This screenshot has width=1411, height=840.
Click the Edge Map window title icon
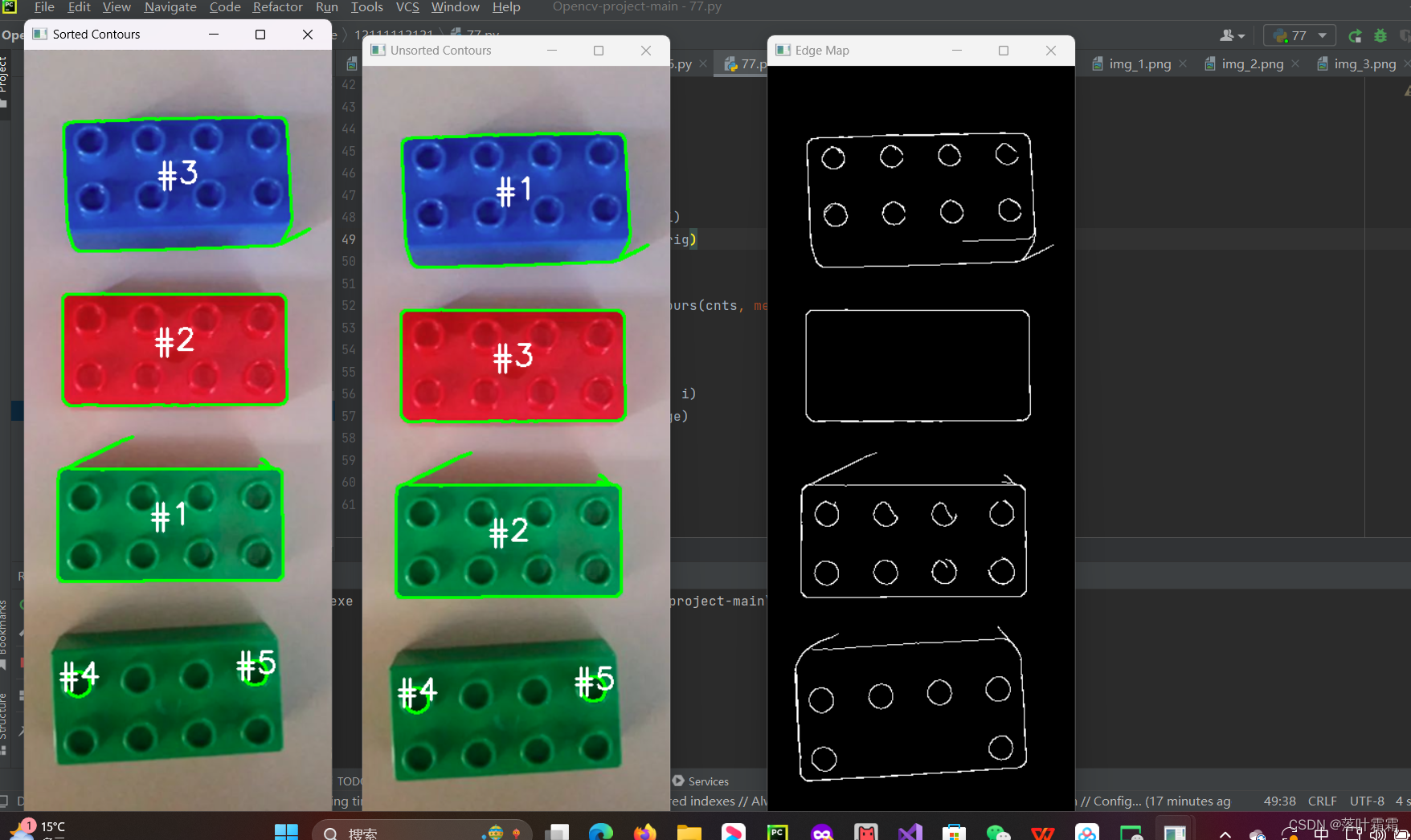click(x=783, y=50)
